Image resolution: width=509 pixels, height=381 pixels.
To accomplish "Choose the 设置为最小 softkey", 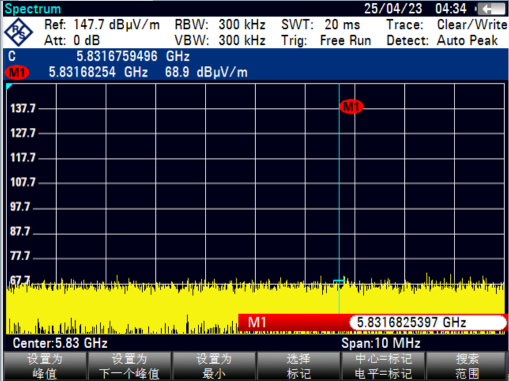I will pyautogui.click(x=214, y=366).
